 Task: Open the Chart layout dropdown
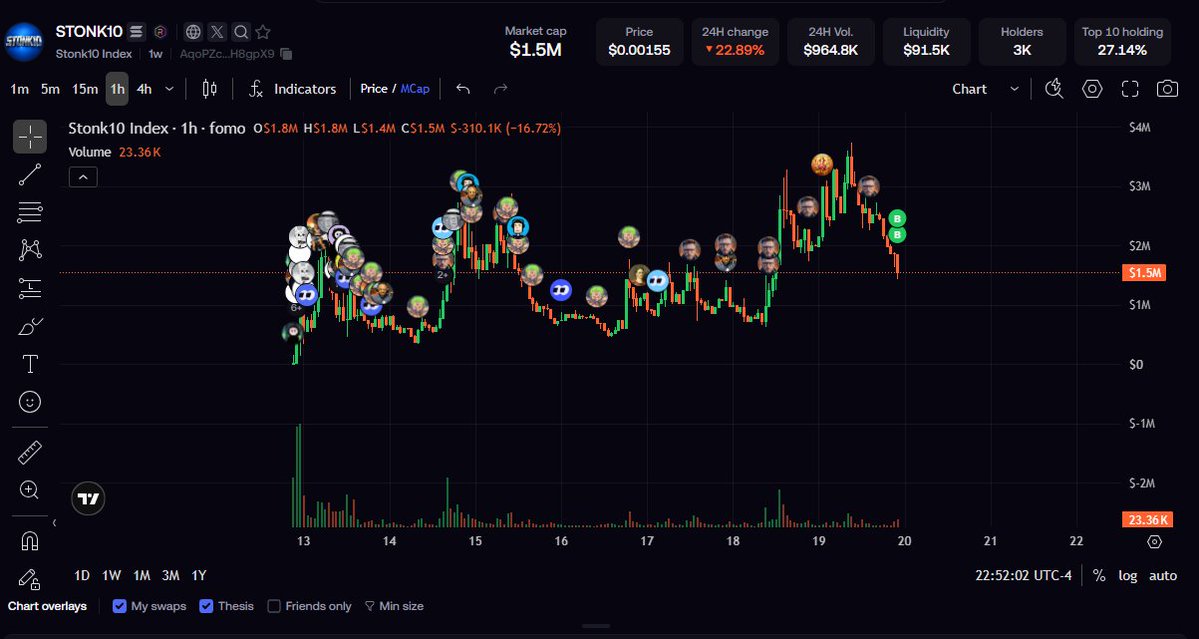pos(985,89)
